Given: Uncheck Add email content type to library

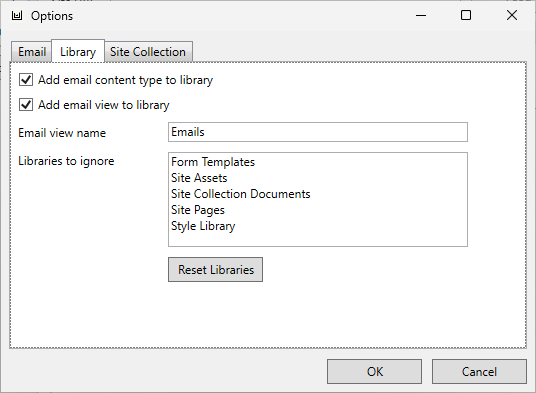Looking at the screenshot, I should point(26,80).
